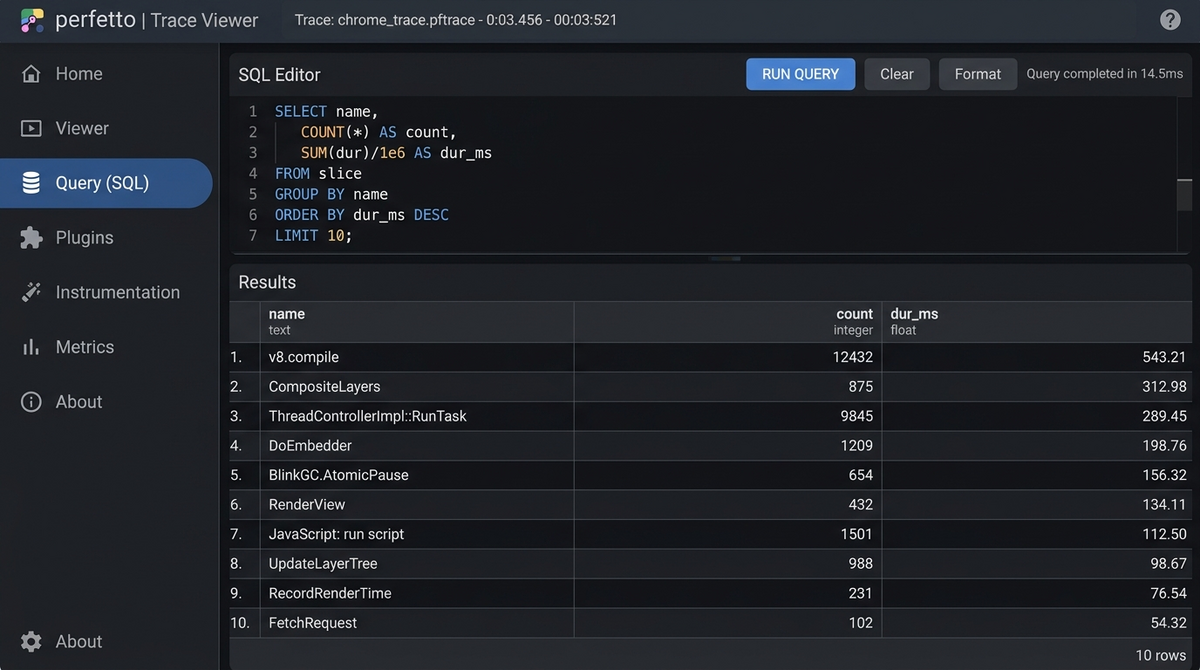Viewport: 1200px width, 670px height.
Task: Click the About info circle icon
Action: coord(31,402)
